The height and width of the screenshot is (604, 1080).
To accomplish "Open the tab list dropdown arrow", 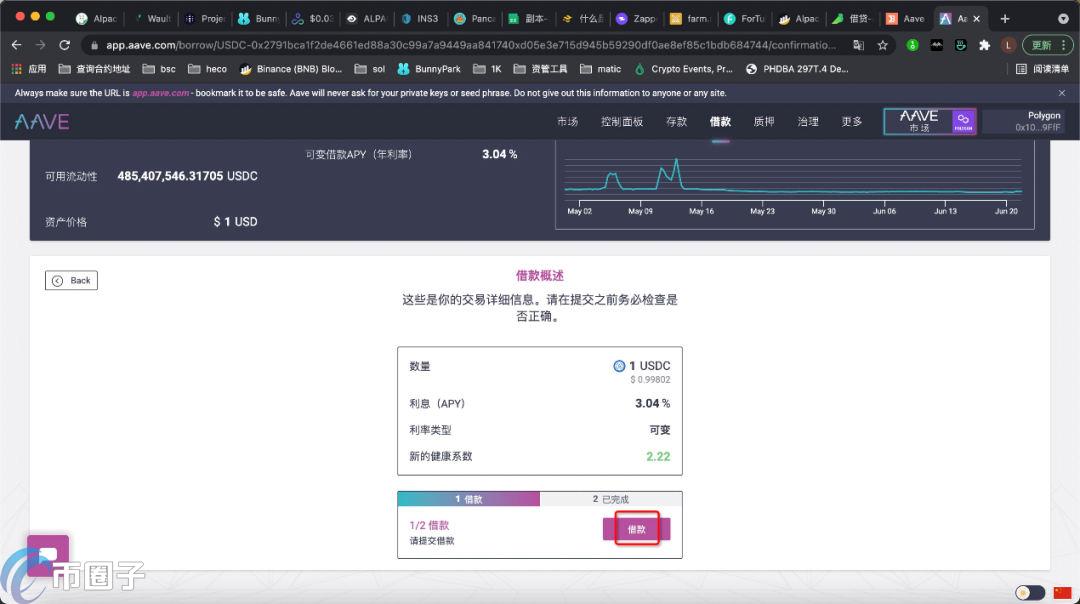I will (x=1063, y=19).
